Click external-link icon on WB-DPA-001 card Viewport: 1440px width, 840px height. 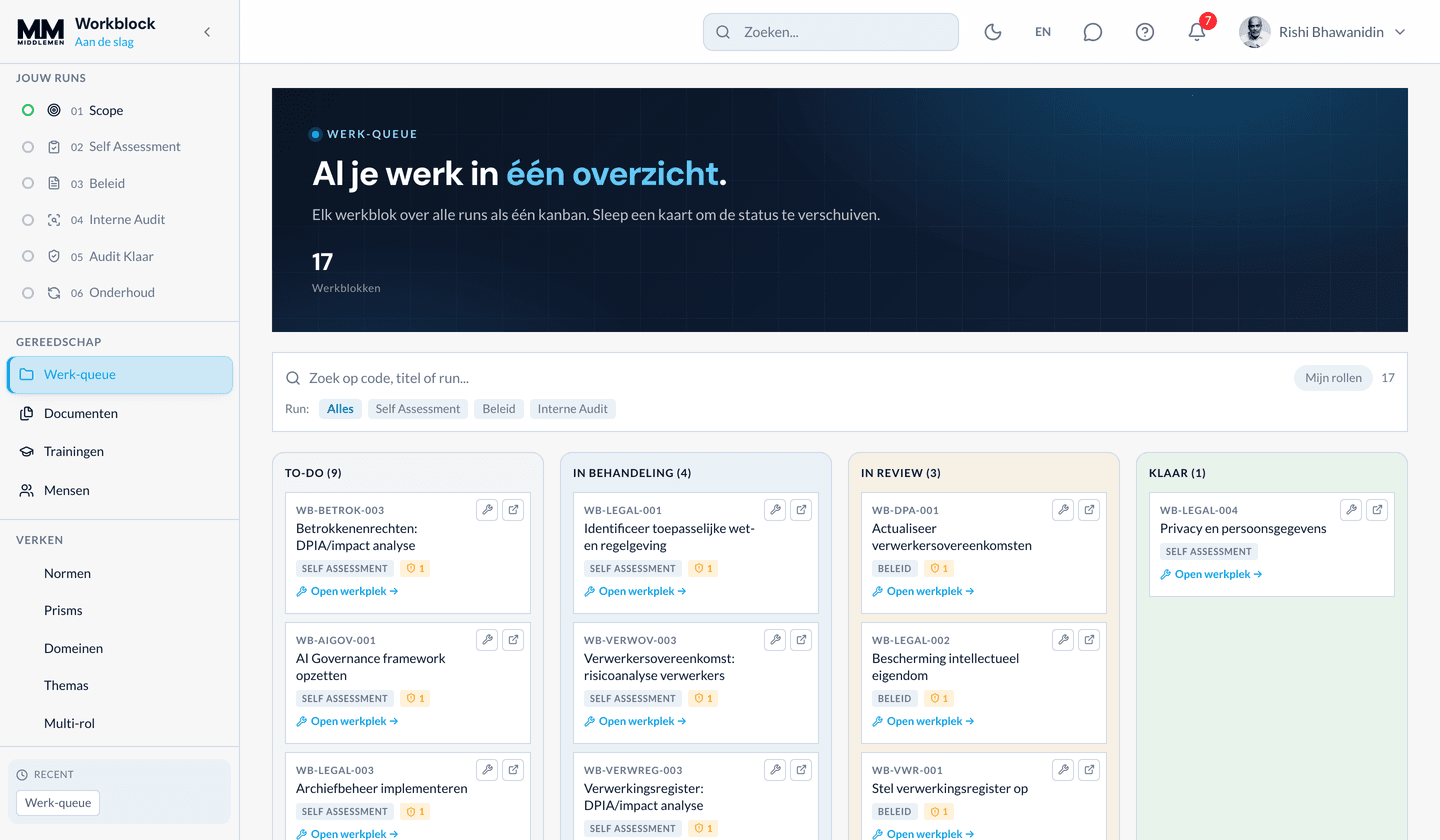[x=1089, y=510]
